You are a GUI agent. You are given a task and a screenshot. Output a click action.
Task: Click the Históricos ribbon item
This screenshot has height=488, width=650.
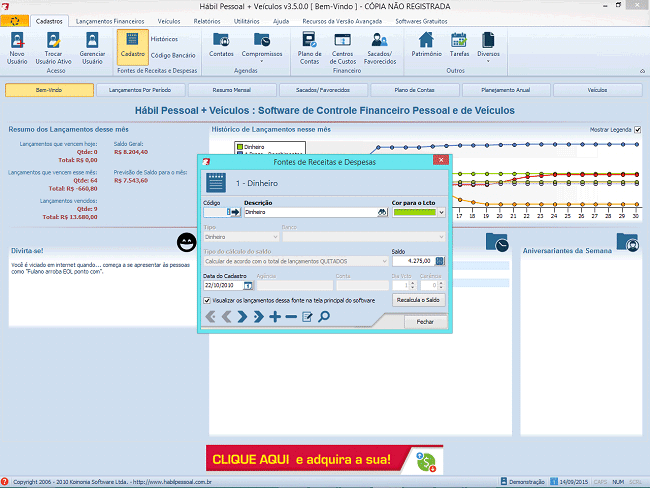point(164,39)
